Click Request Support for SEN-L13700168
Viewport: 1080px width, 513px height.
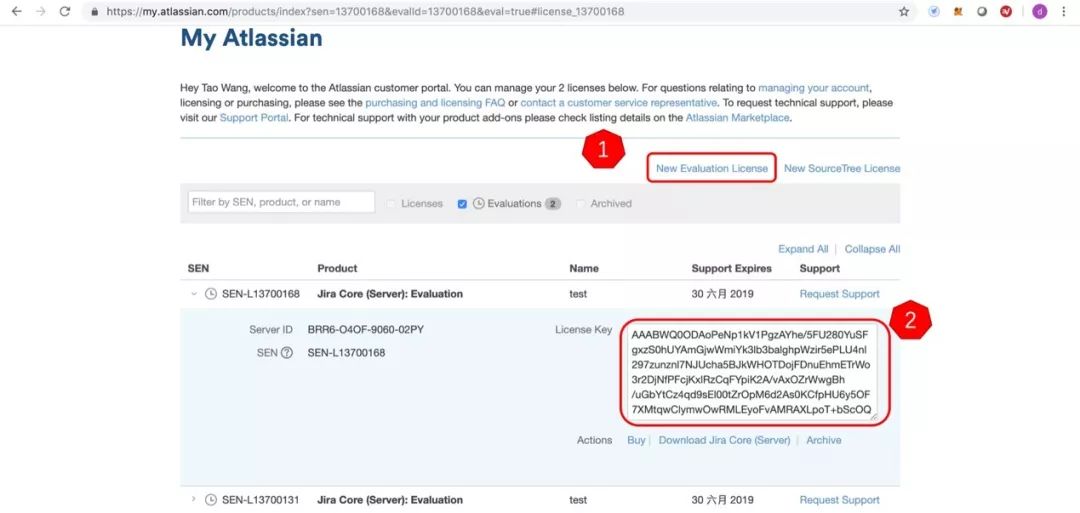pos(840,294)
